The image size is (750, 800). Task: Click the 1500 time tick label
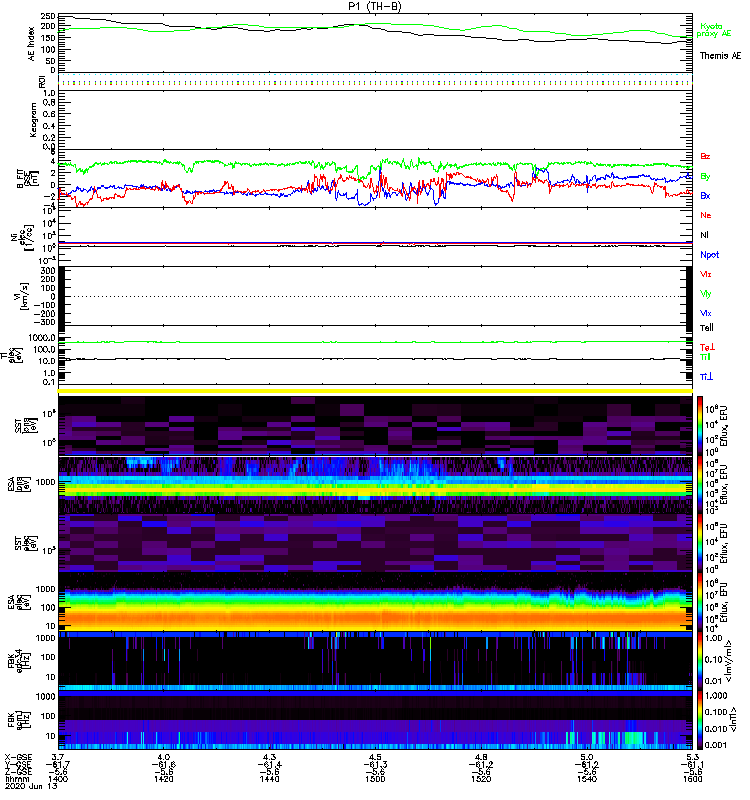tap(375, 779)
